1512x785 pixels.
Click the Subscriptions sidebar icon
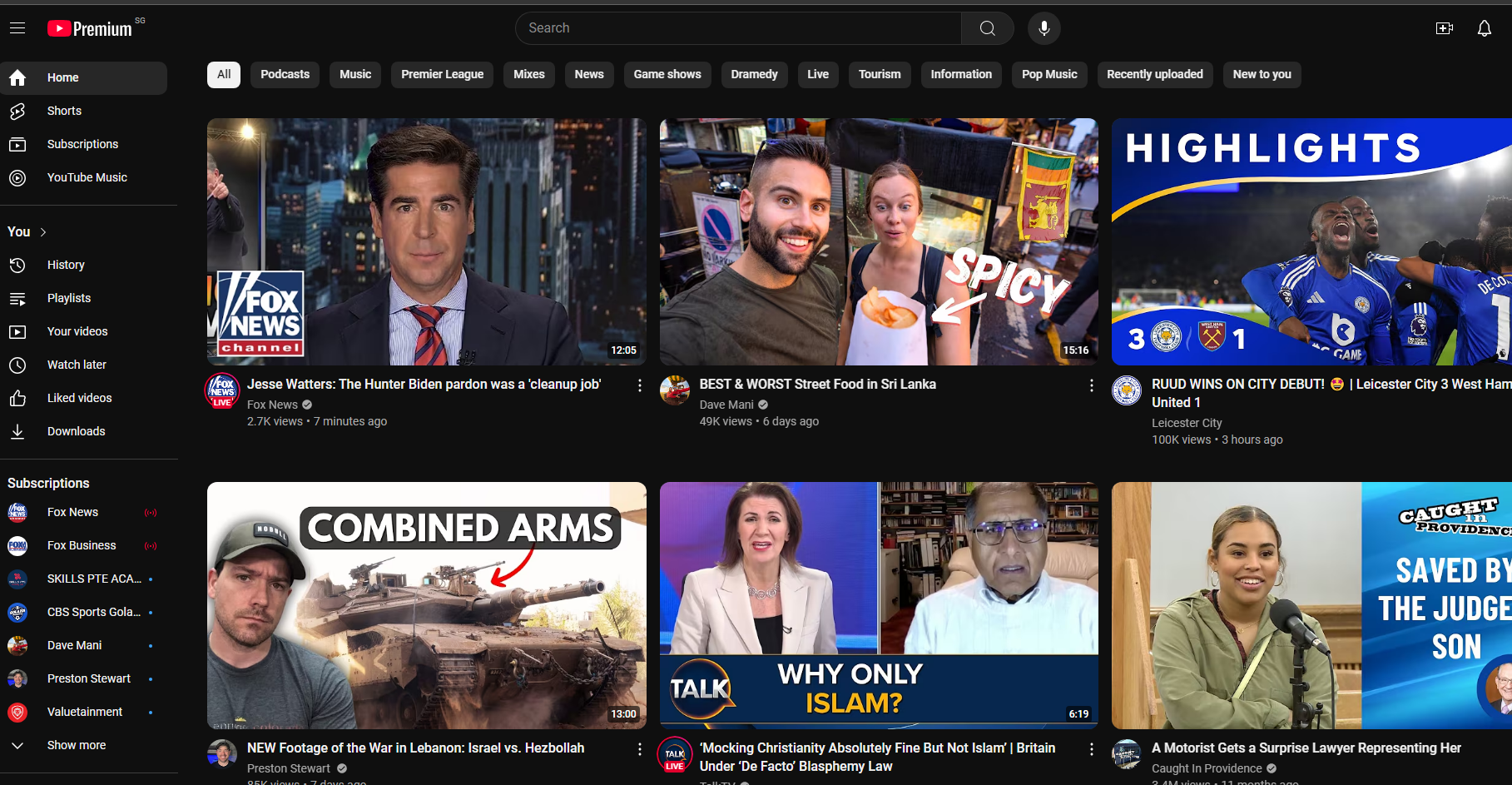(17, 144)
